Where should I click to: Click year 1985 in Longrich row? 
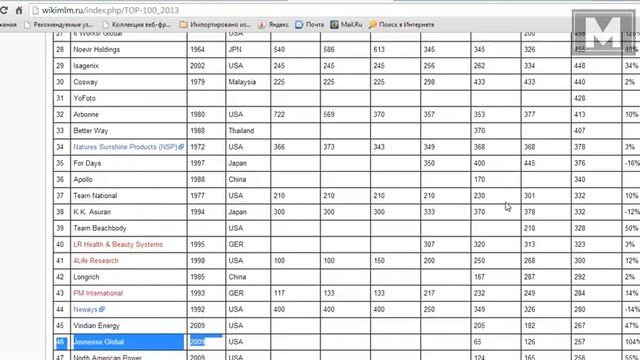click(206, 277)
